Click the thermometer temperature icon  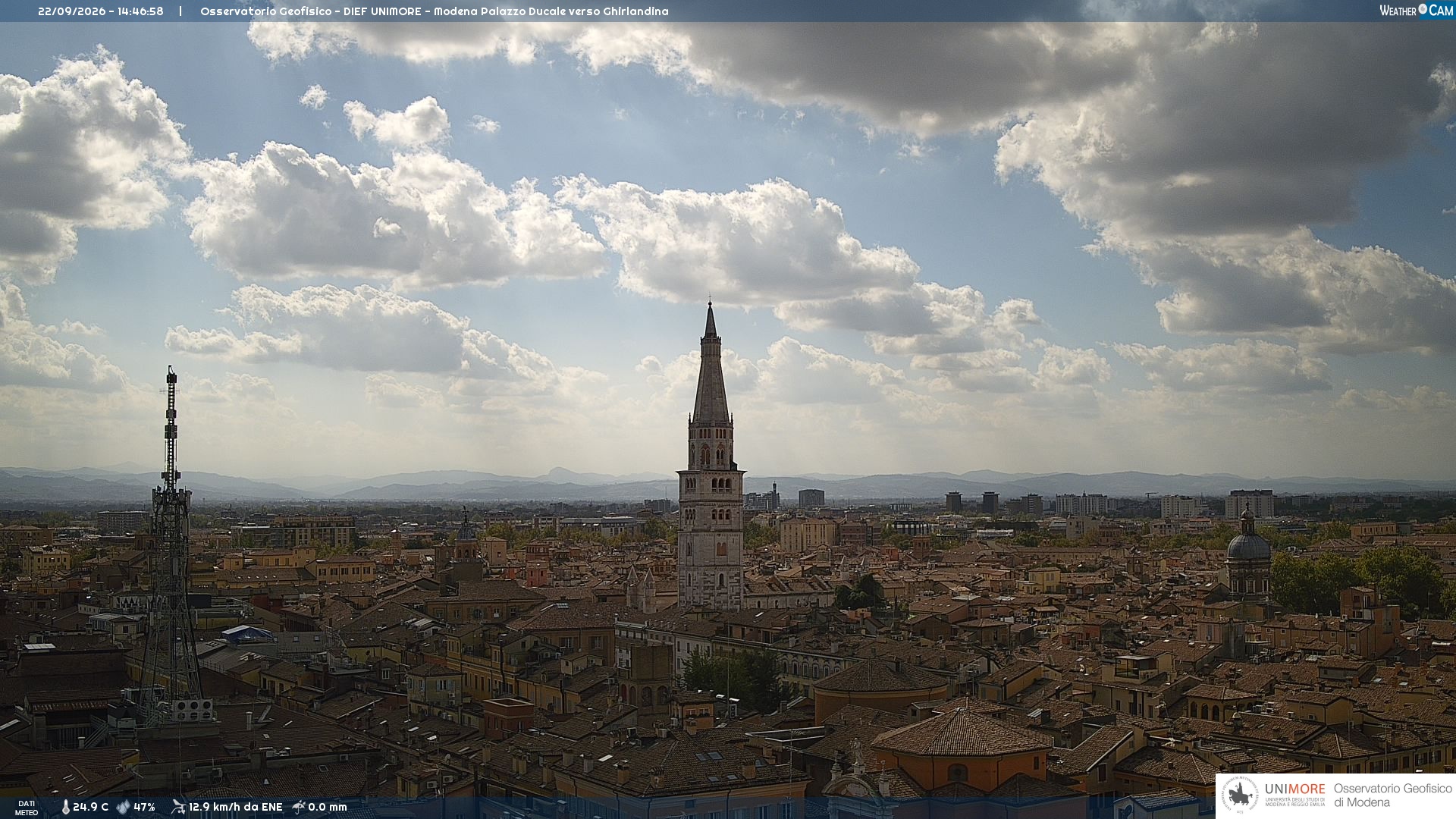click(x=65, y=807)
